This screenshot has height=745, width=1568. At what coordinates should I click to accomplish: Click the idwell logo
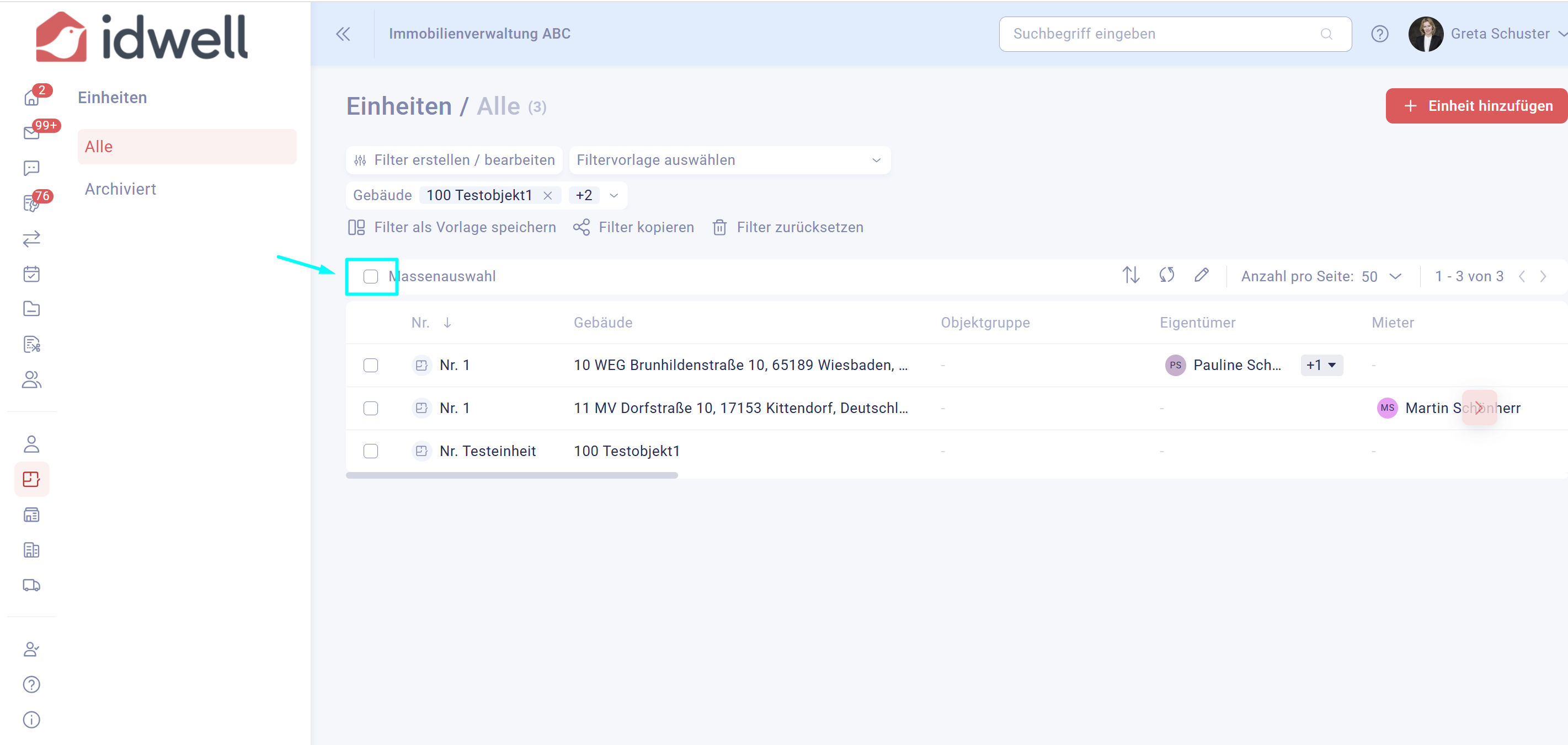point(141,36)
